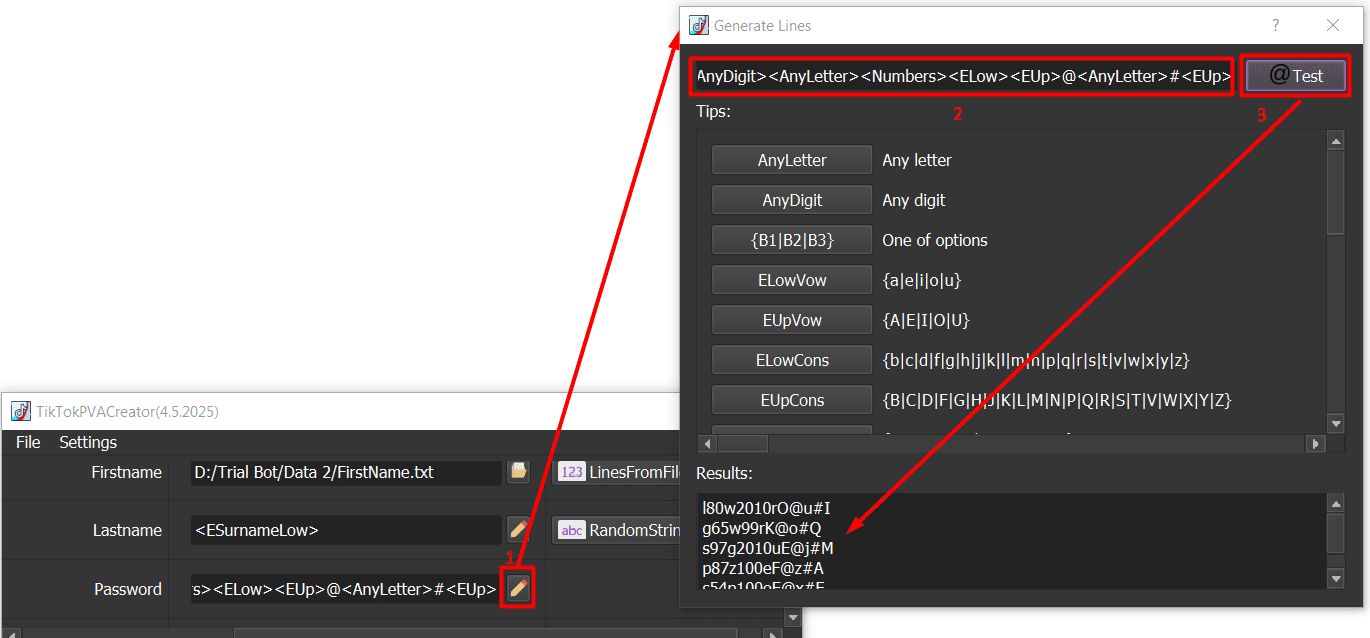Click the Tips list scroll up arrow
Screen dimensions: 1370x638
click(1335, 141)
